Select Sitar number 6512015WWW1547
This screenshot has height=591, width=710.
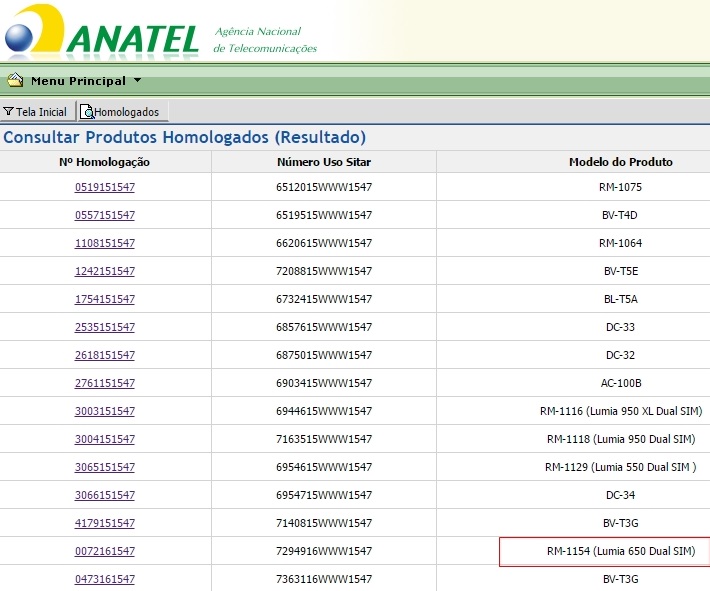click(324, 187)
